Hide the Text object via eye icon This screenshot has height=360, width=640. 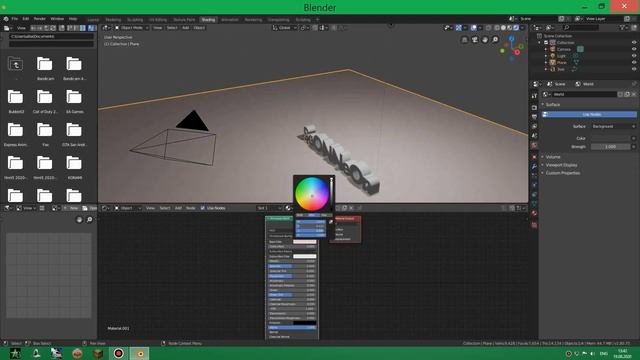coord(634,69)
